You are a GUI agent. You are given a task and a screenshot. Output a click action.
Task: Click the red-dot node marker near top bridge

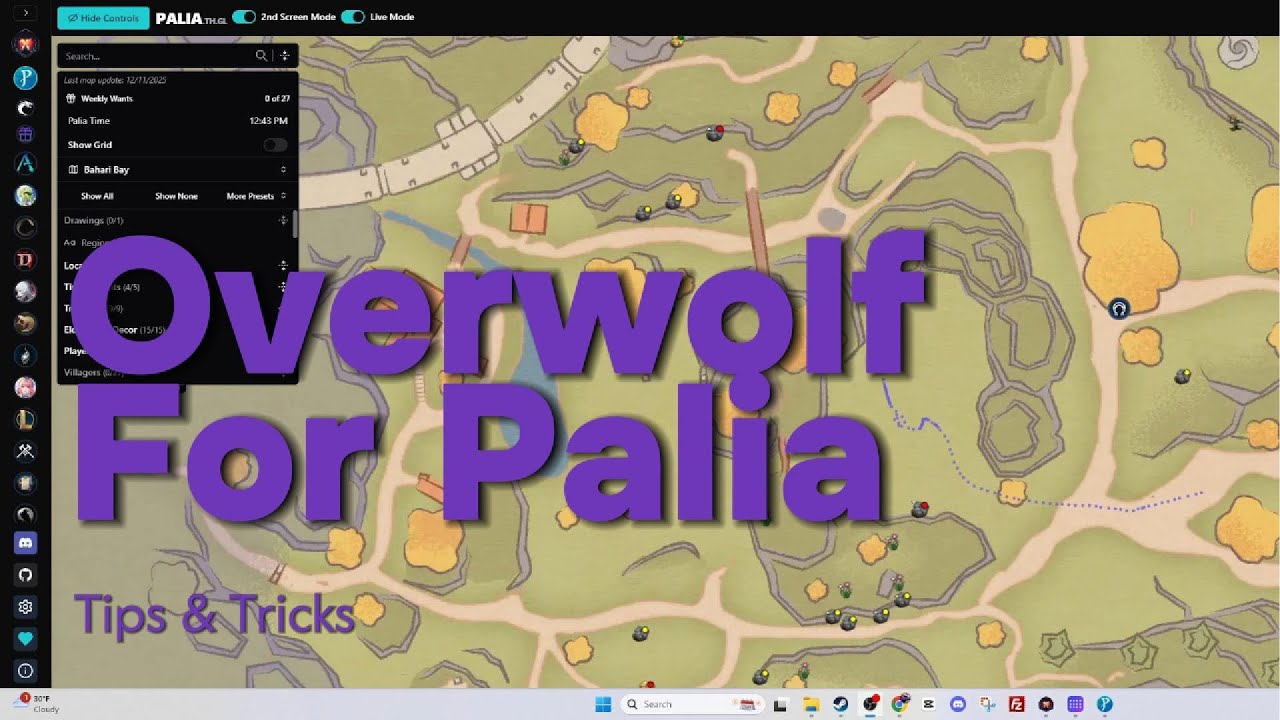click(x=714, y=132)
